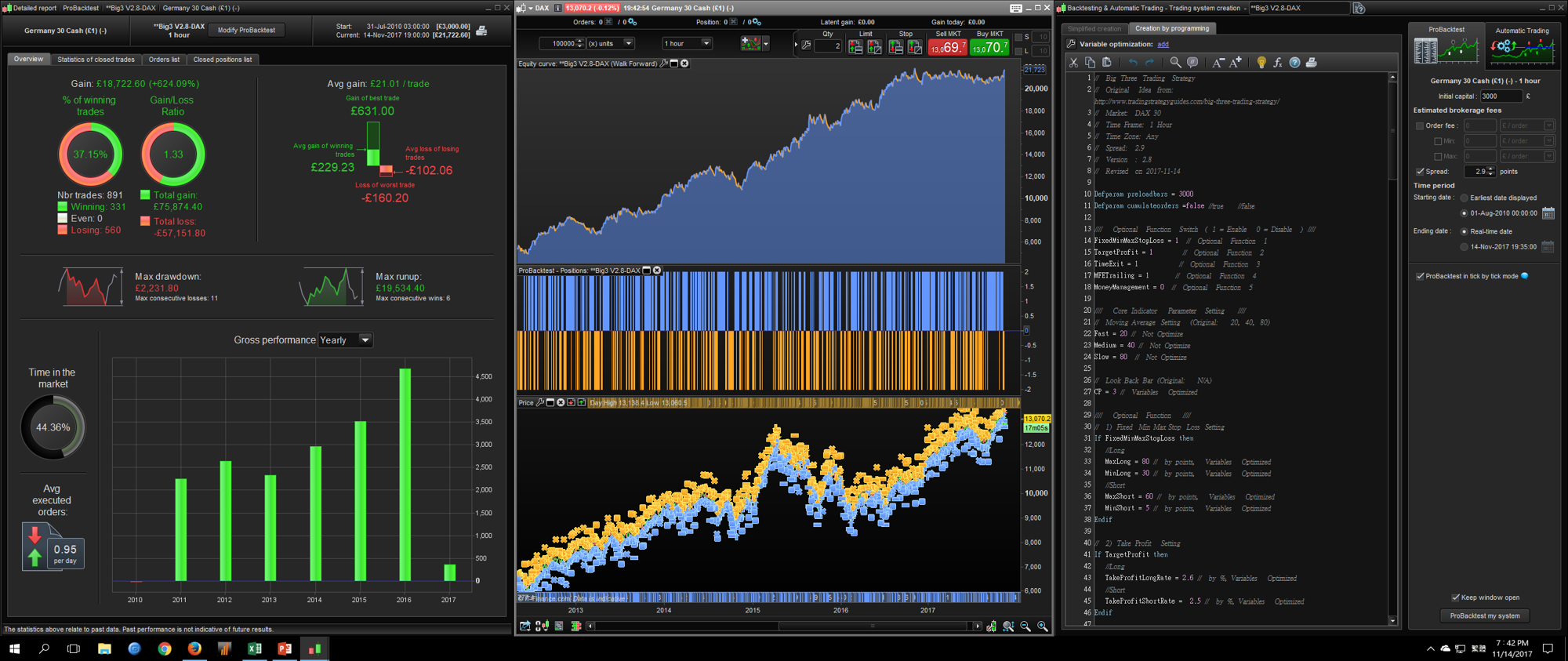Select Real-time date as ending date
The image size is (1568, 661).
tap(1464, 232)
